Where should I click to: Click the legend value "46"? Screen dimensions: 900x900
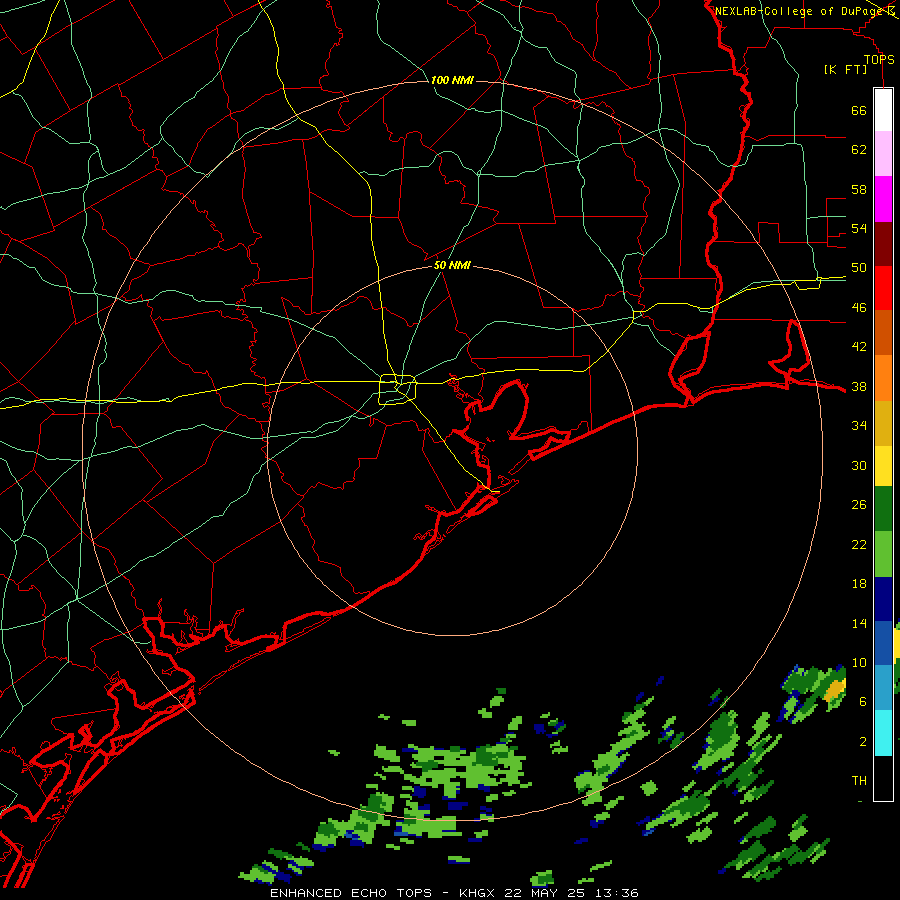(x=859, y=308)
